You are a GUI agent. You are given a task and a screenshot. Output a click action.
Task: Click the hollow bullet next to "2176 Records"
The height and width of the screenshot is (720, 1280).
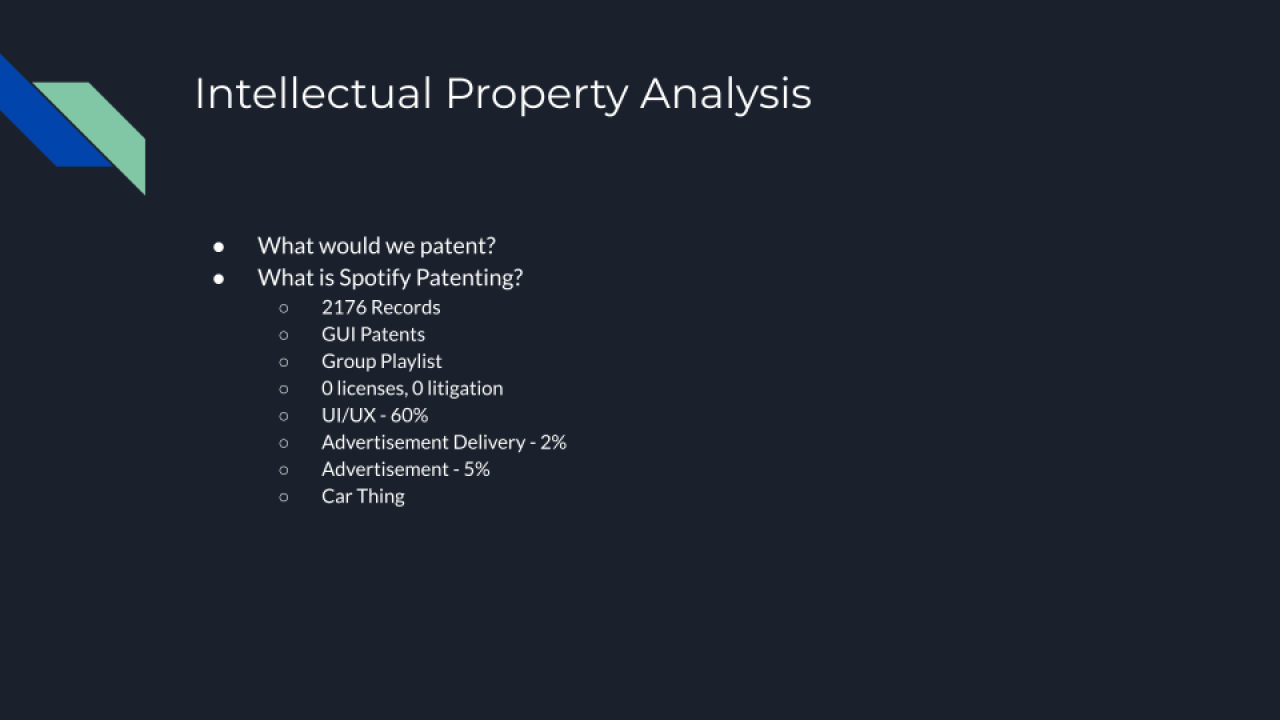click(x=284, y=308)
